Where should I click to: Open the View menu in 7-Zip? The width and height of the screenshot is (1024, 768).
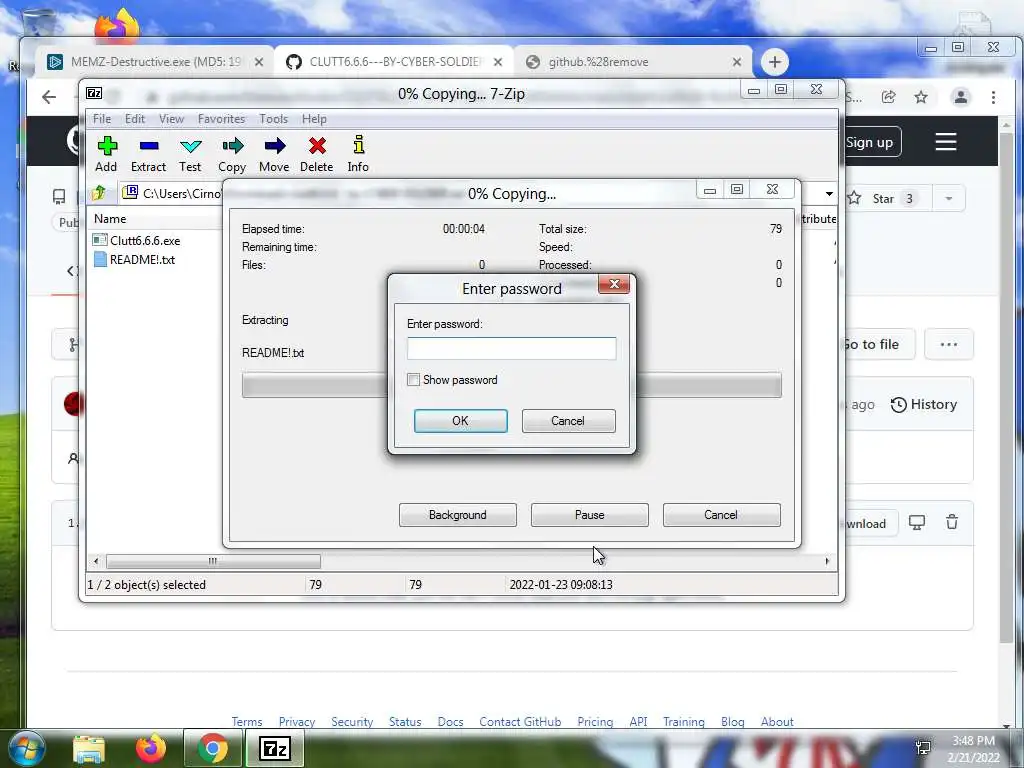coord(171,119)
